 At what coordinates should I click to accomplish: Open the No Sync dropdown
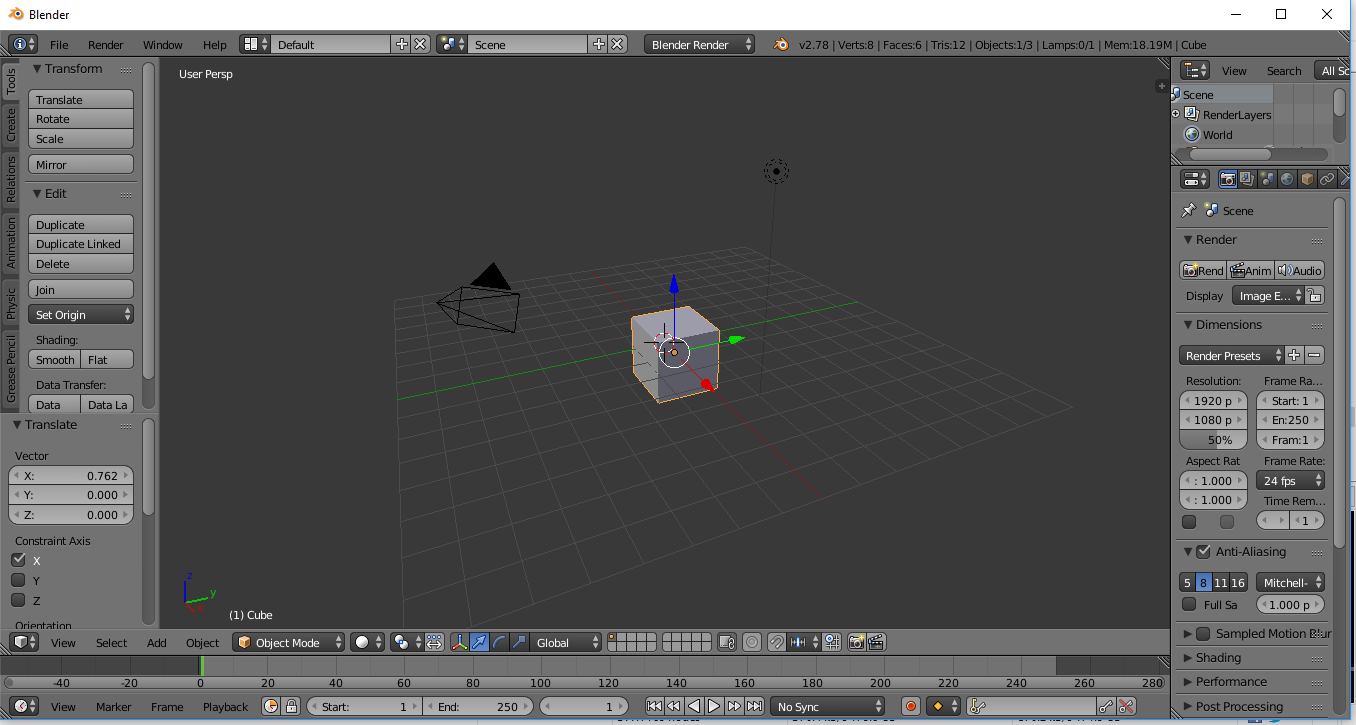828,706
